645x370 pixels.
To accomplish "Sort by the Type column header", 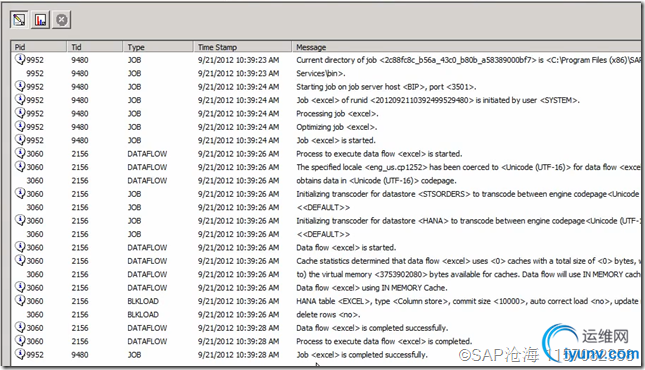I will click(158, 47).
